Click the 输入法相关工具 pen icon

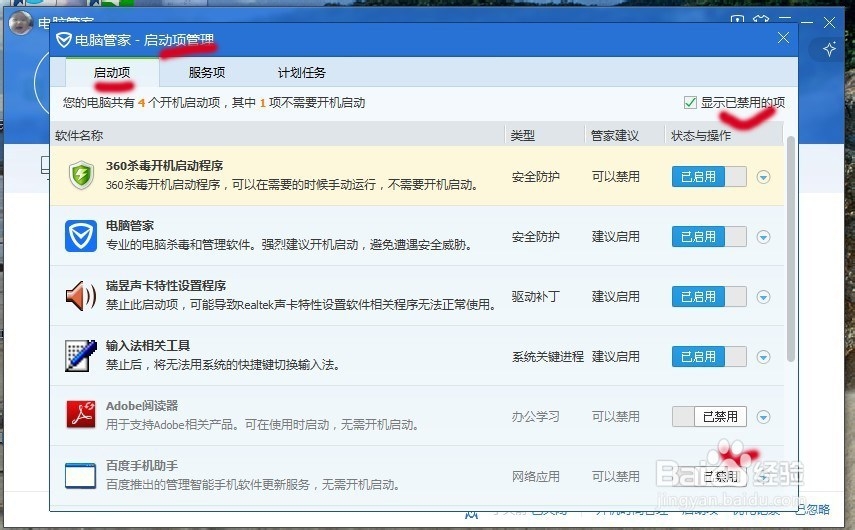coord(81,356)
